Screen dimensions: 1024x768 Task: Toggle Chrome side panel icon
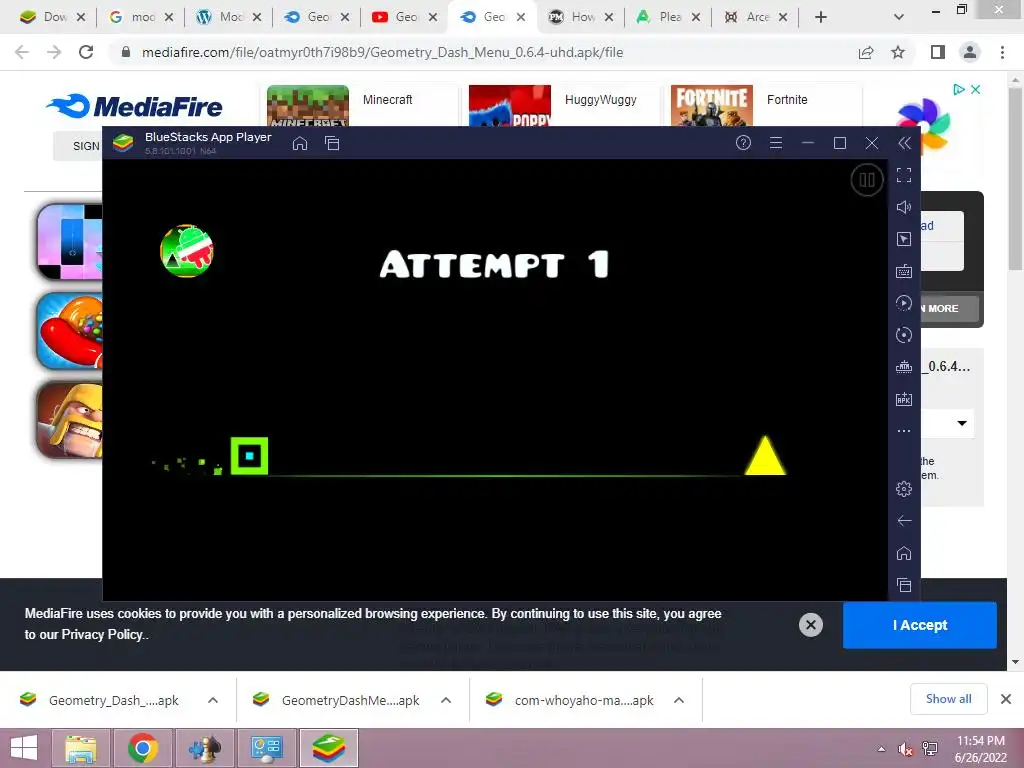pyautogui.click(x=938, y=52)
